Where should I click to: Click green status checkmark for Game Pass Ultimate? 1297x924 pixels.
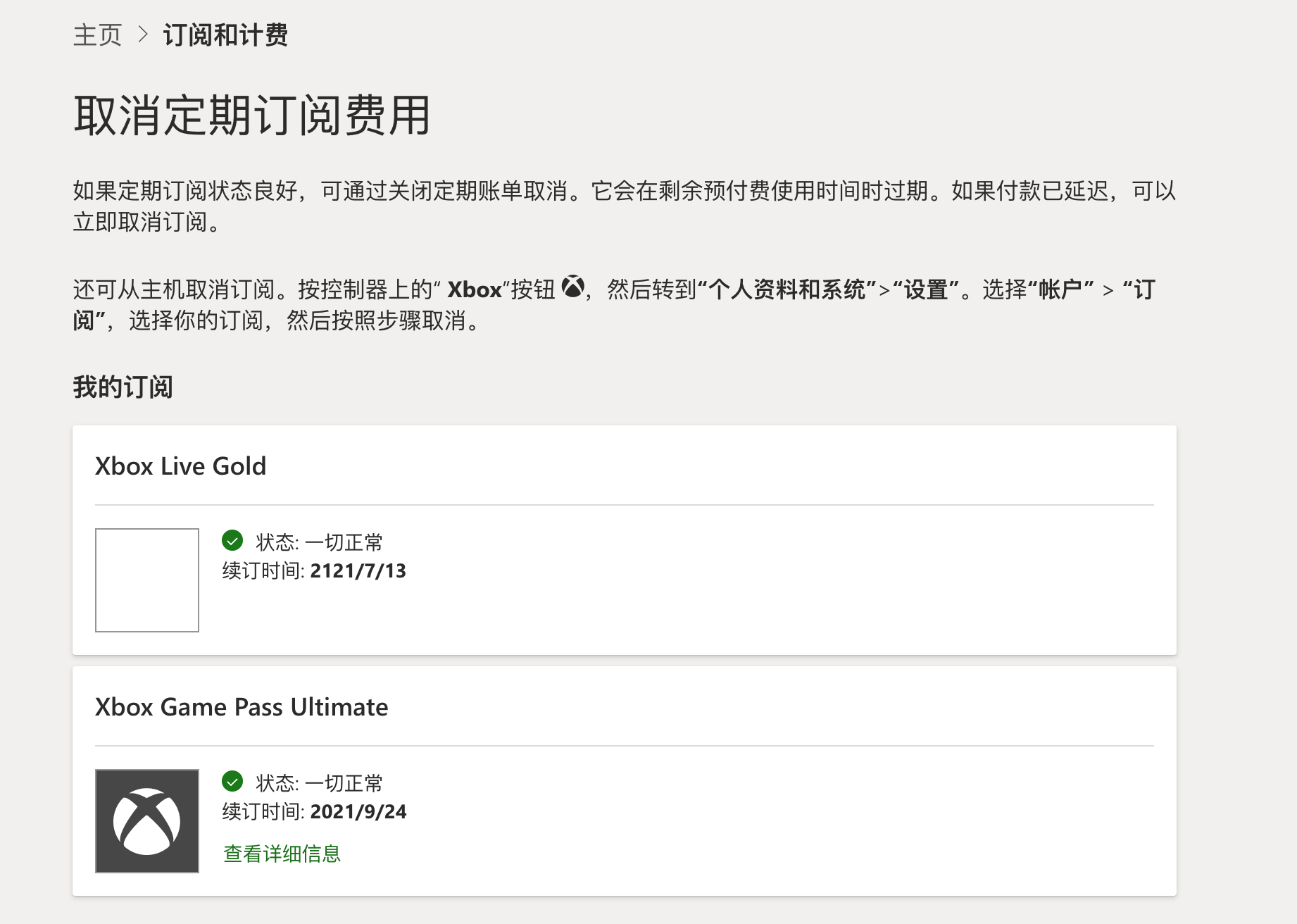(232, 781)
